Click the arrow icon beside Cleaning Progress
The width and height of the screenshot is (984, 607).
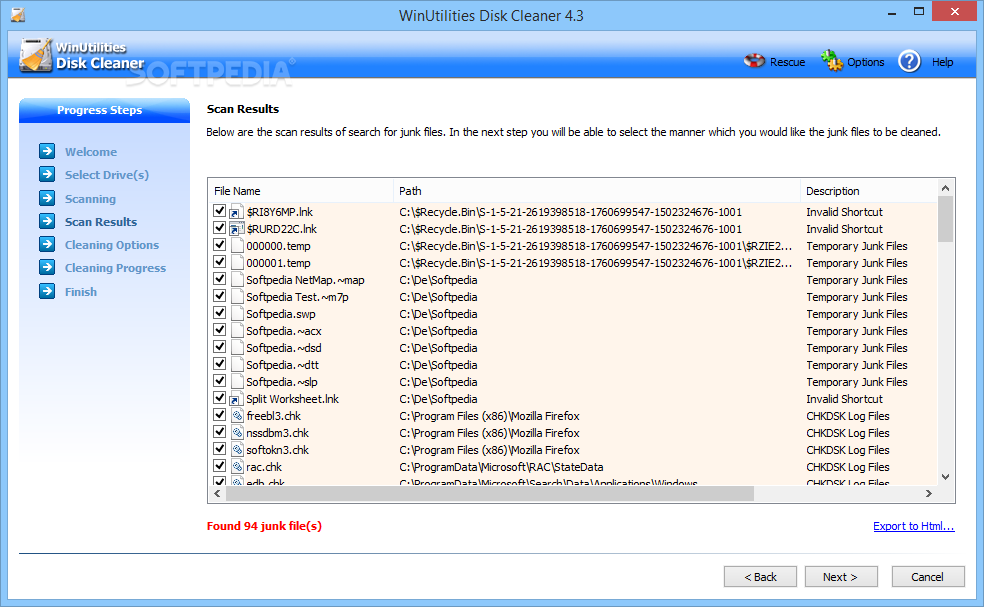(47, 268)
